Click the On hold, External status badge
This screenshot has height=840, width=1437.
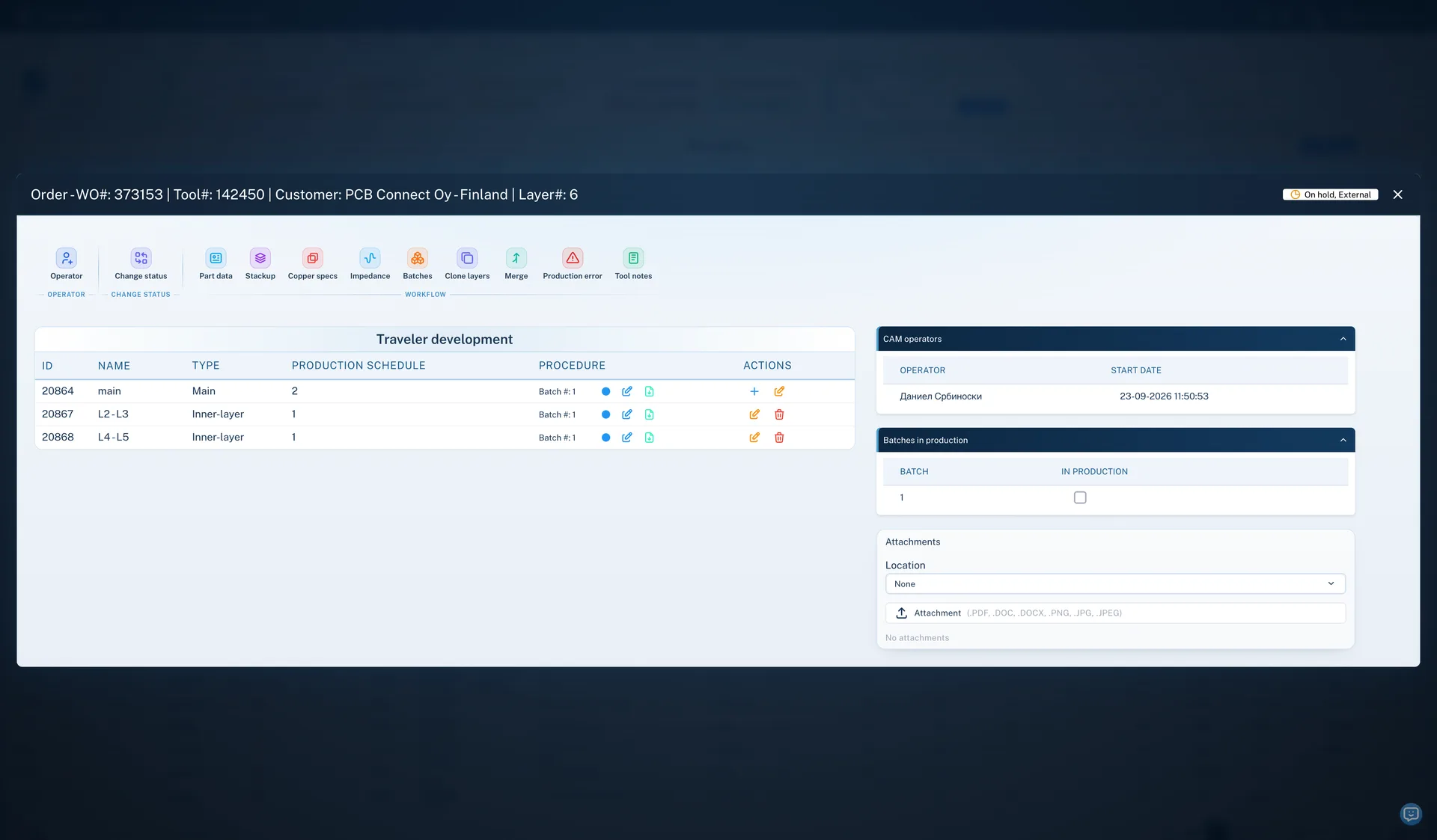coord(1330,194)
